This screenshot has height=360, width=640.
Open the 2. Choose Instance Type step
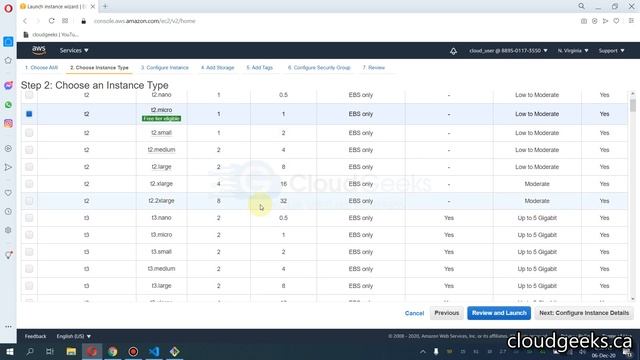pos(99,68)
